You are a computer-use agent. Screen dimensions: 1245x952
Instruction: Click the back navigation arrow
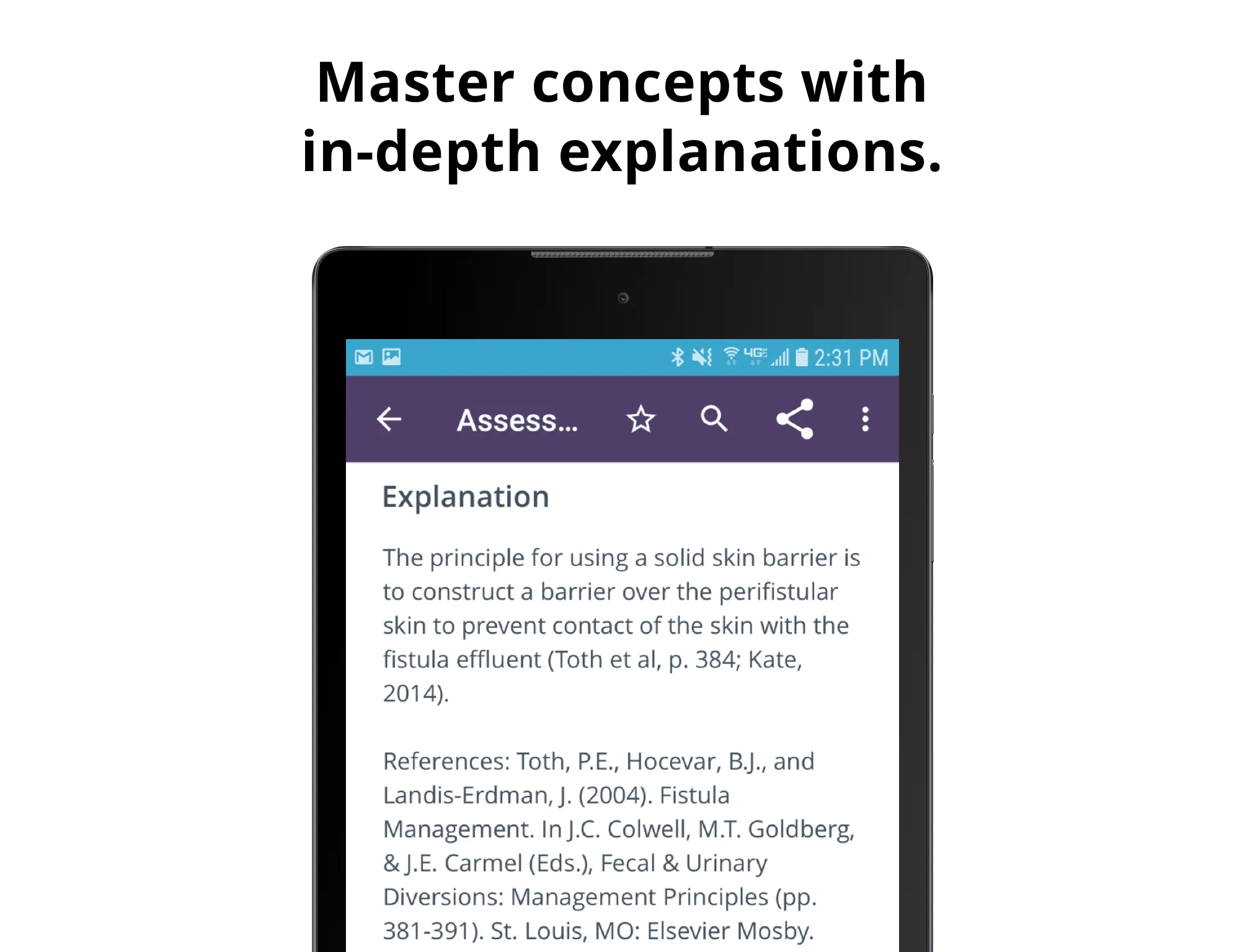(x=390, y=418)
